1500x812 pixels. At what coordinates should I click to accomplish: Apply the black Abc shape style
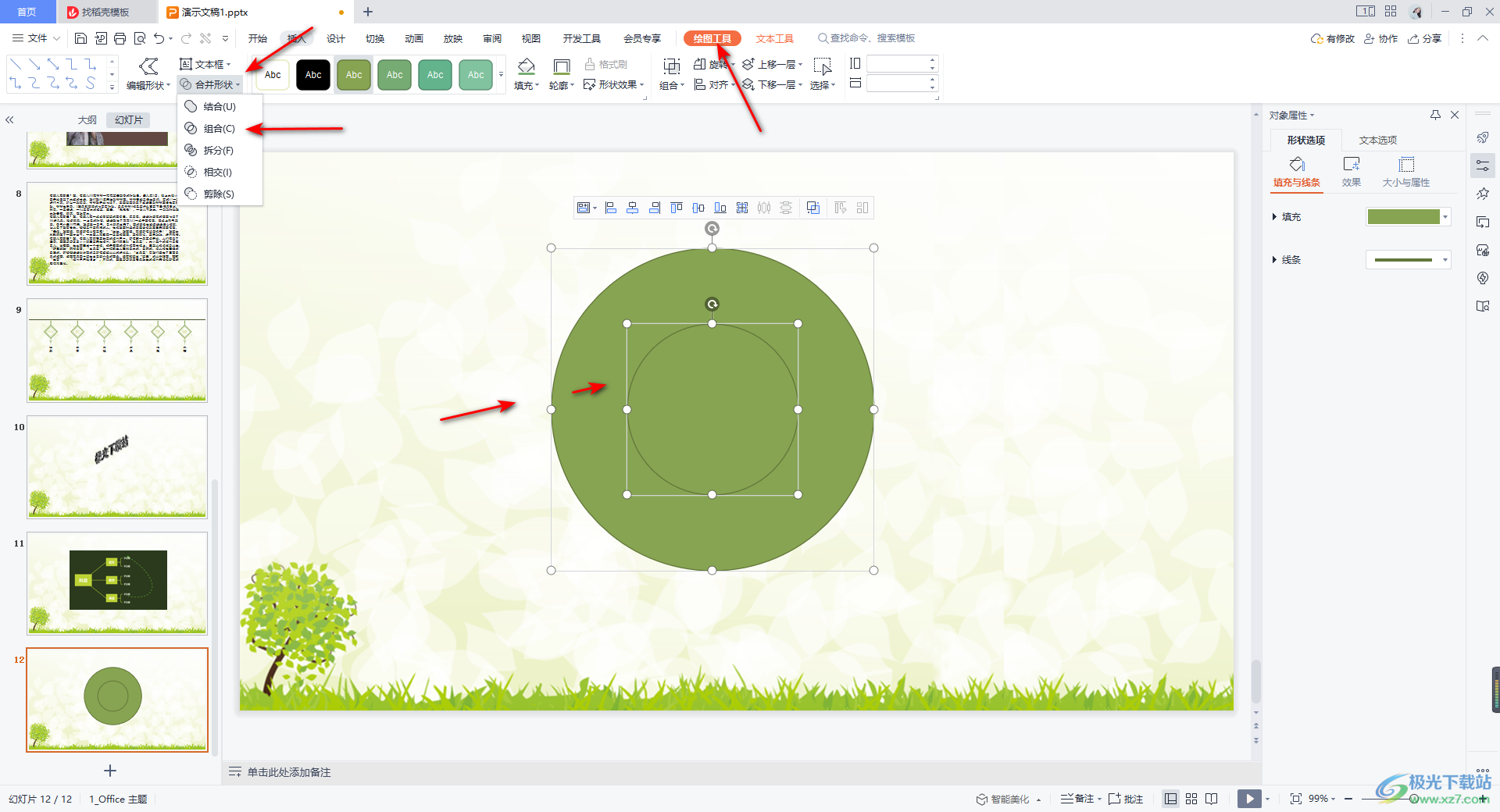(313, 75)
